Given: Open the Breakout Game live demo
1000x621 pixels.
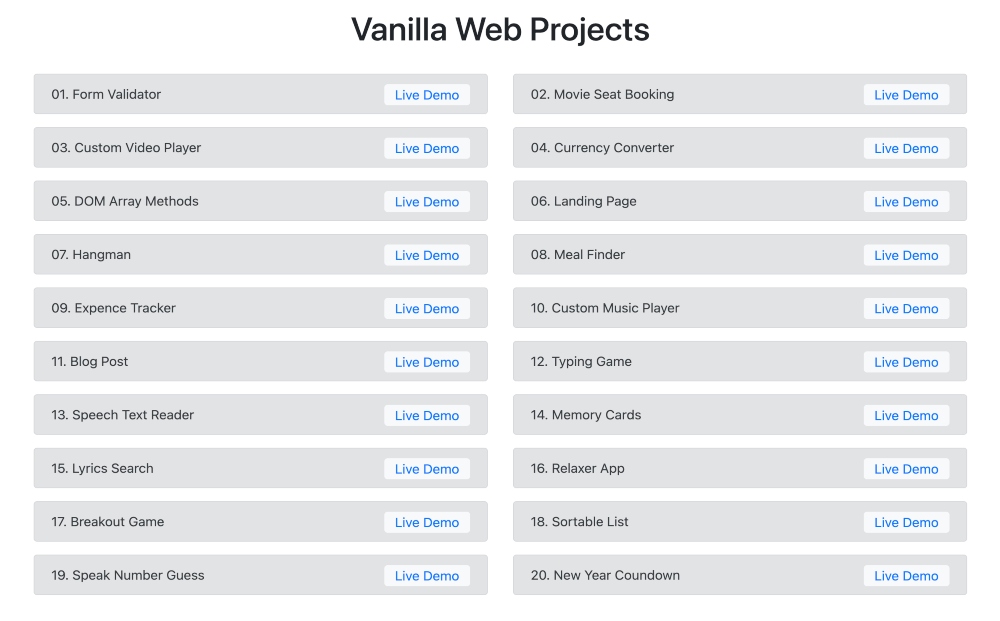Looking at the screenshot, I should pos(427,522).
